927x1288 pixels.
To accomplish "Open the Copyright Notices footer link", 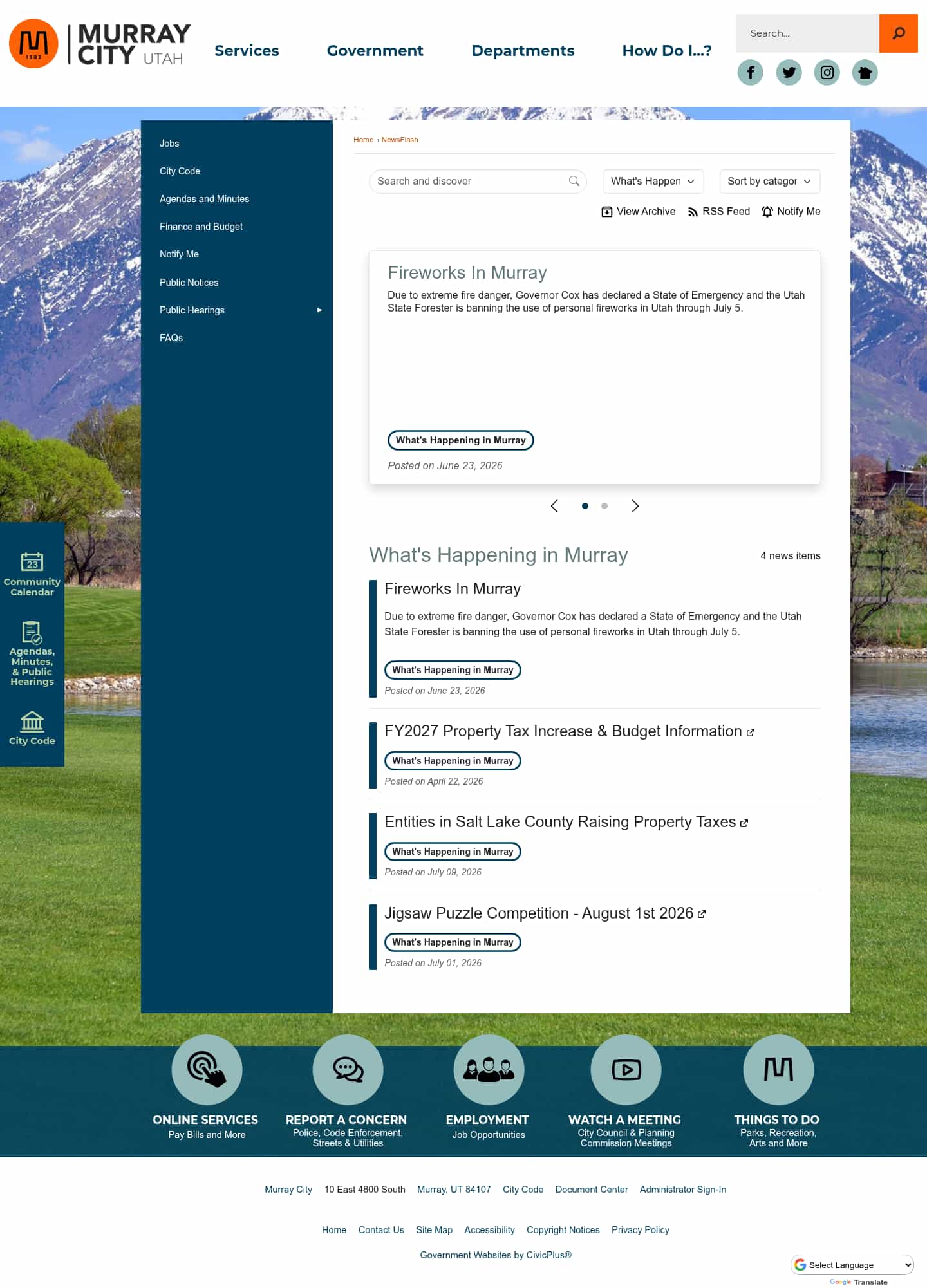I will point(563,1230).
